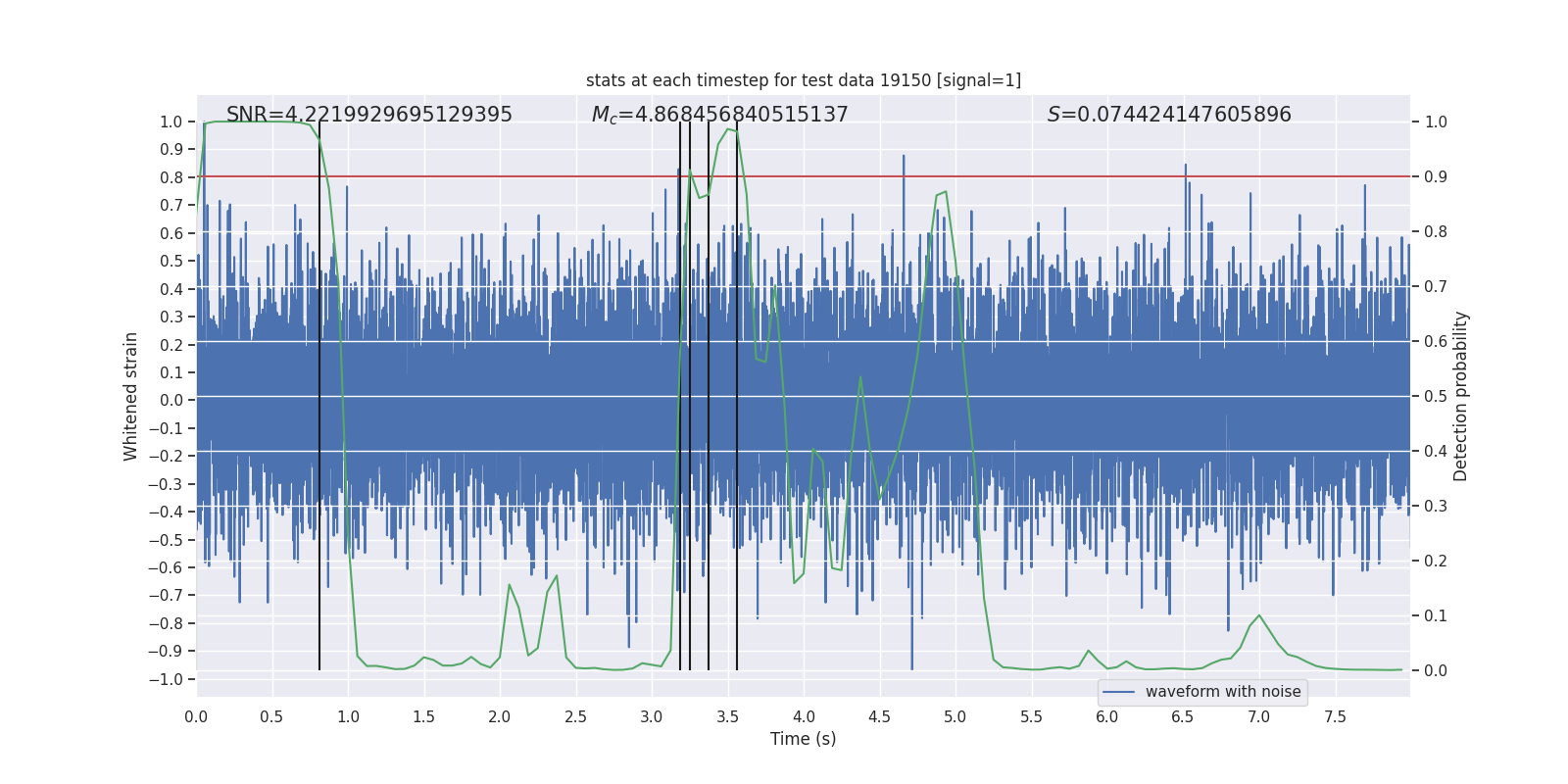Select Detection probability tick label 0.8
This screenshot has height=784, width=1568.
1436,232
